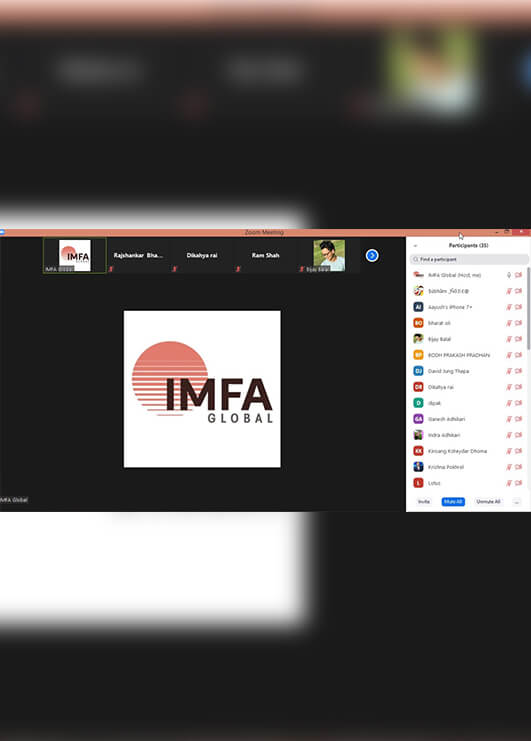Click video icon in Lotus row
Viewport: 531px width, 741px height.
(518, 483)
